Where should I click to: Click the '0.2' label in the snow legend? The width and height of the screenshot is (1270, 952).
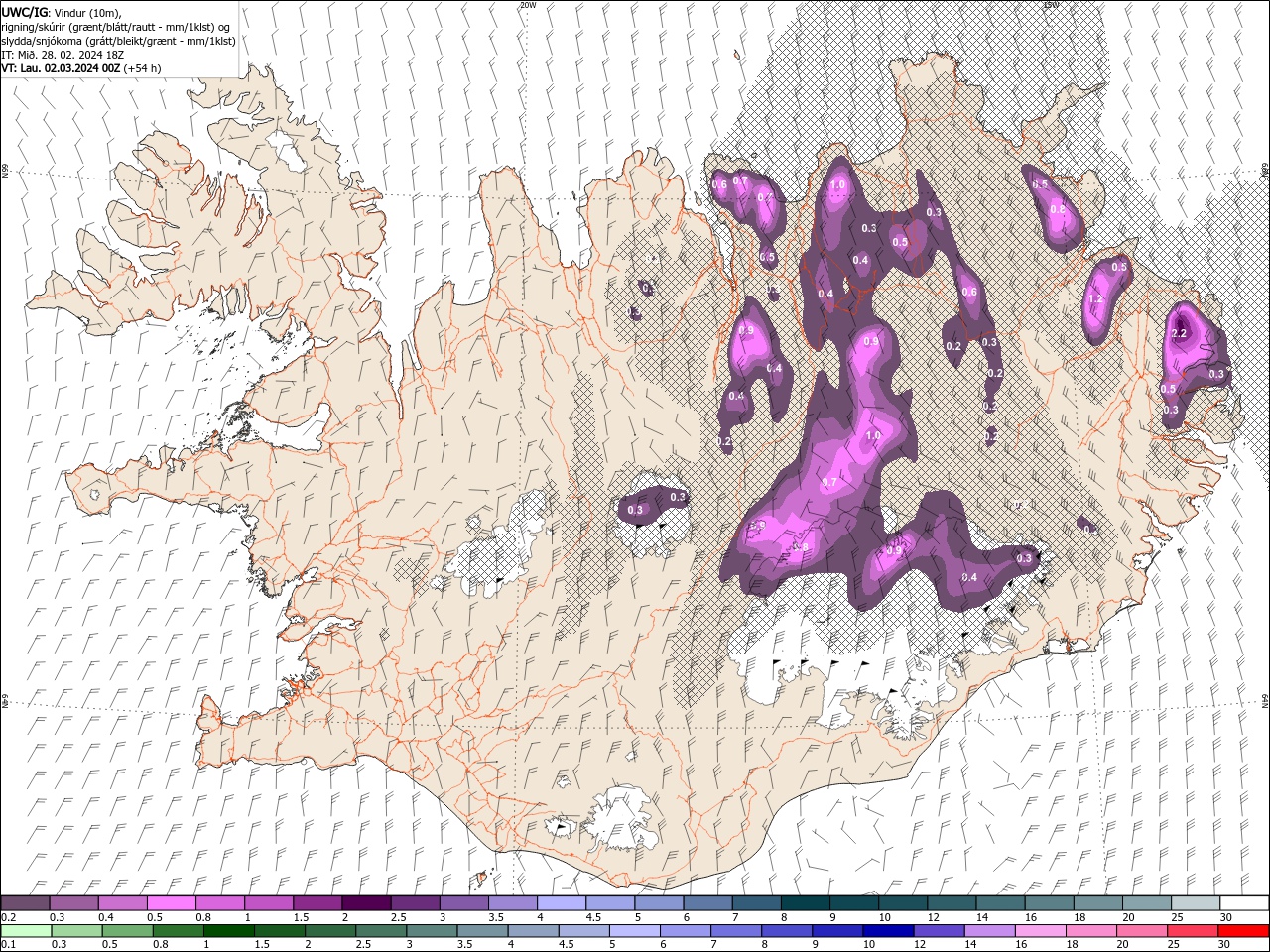(7, 917)
